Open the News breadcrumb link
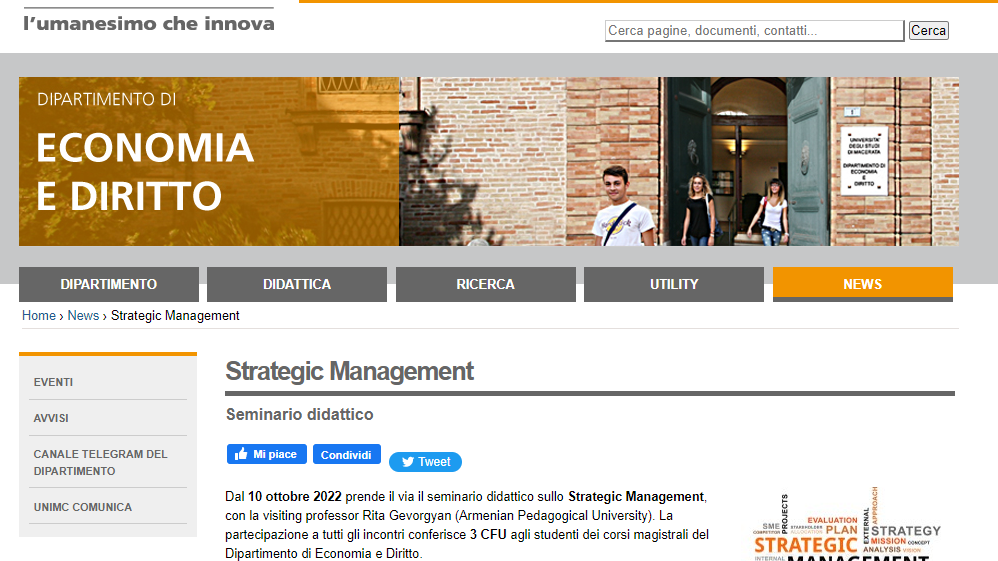The height and width of the screenshot is (561, 998). [x=83, y=315]
